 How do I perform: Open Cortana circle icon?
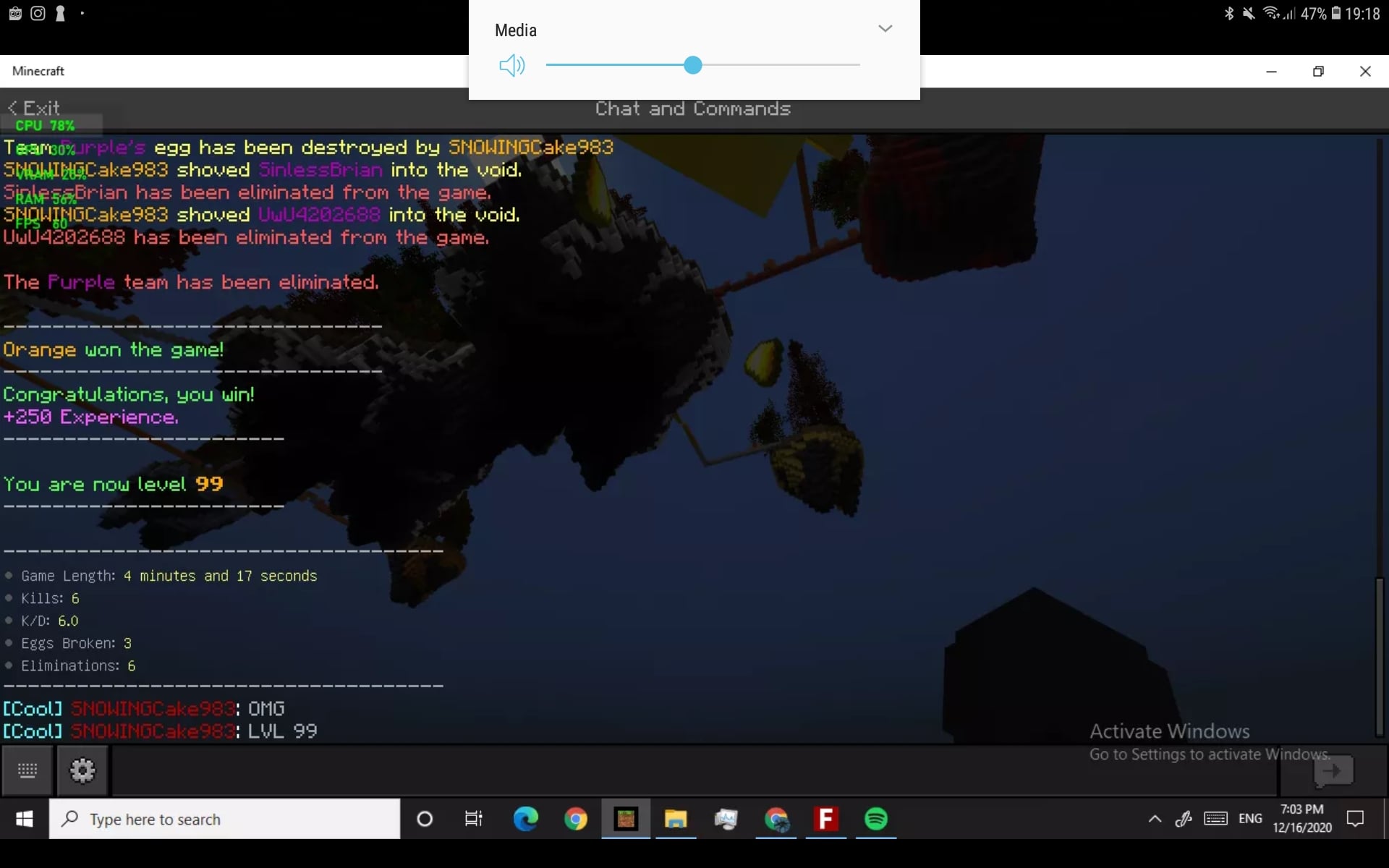point(425,819)
